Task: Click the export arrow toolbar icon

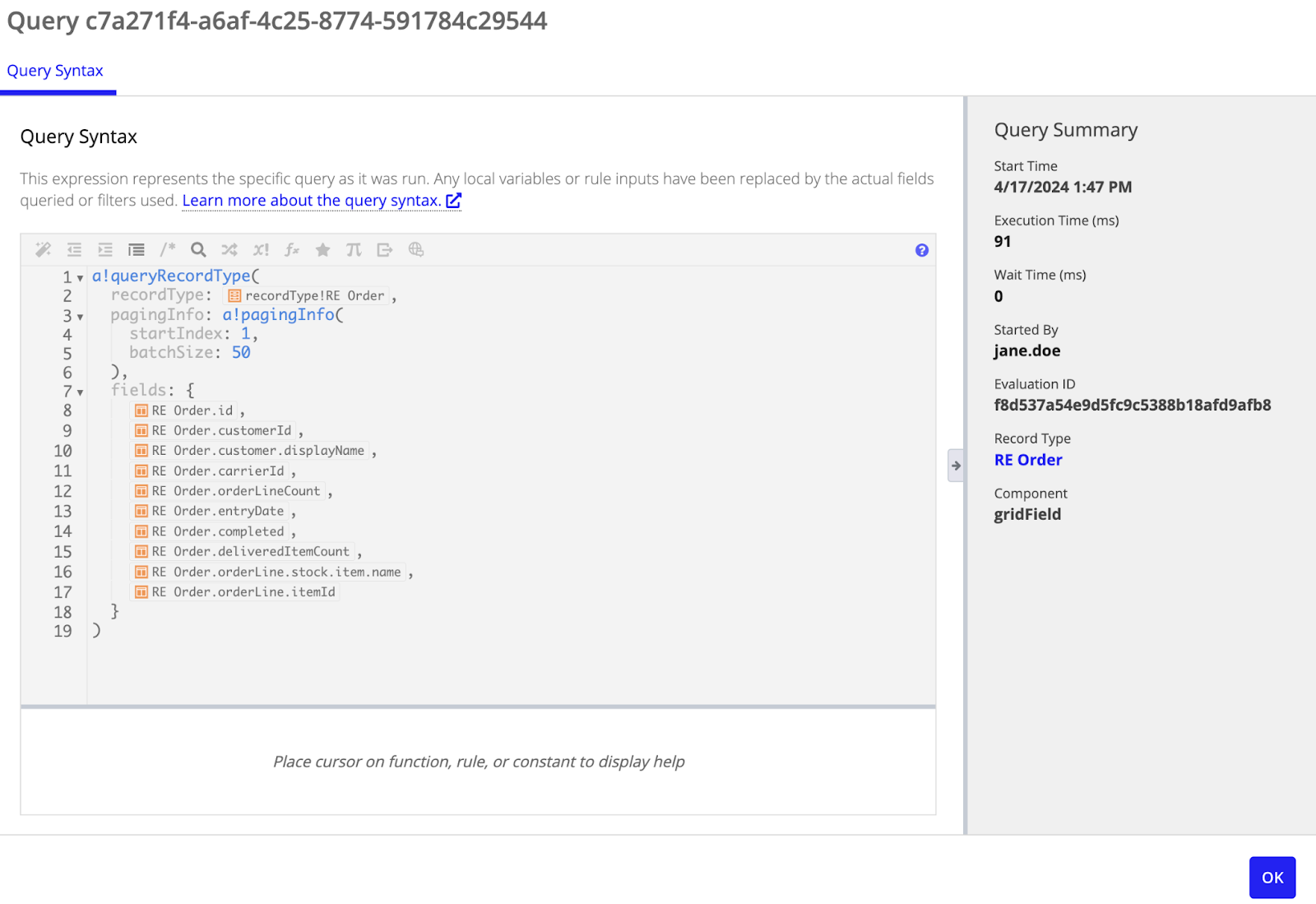Action: 385,249
